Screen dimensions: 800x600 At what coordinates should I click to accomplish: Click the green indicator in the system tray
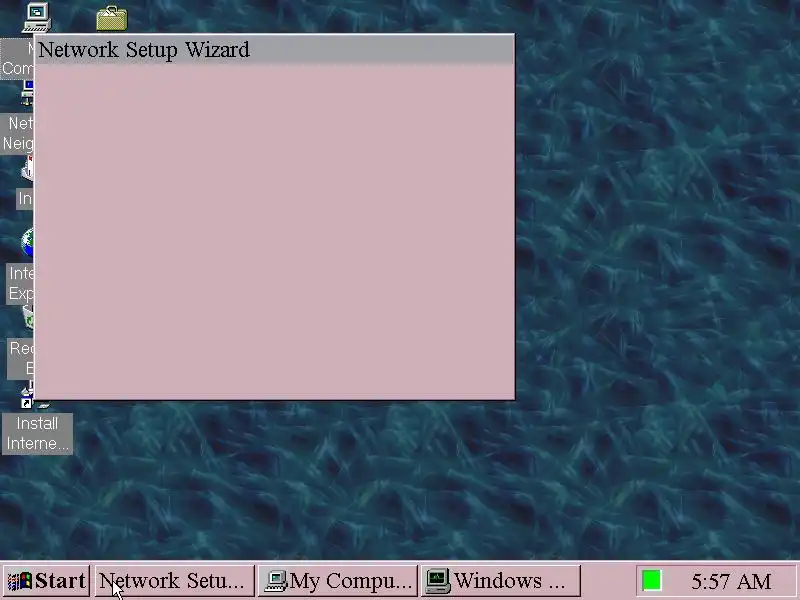652,581
